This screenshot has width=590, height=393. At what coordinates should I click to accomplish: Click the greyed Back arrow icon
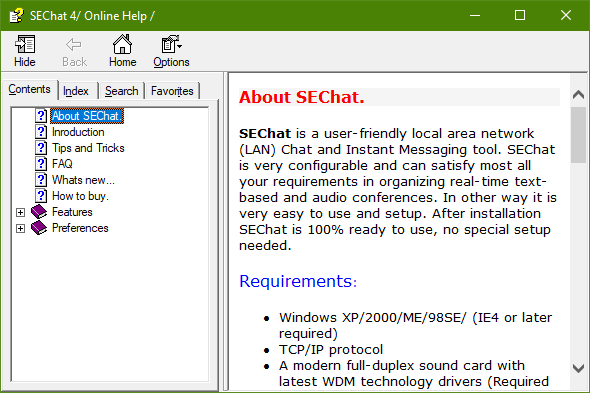click(73, 44)
